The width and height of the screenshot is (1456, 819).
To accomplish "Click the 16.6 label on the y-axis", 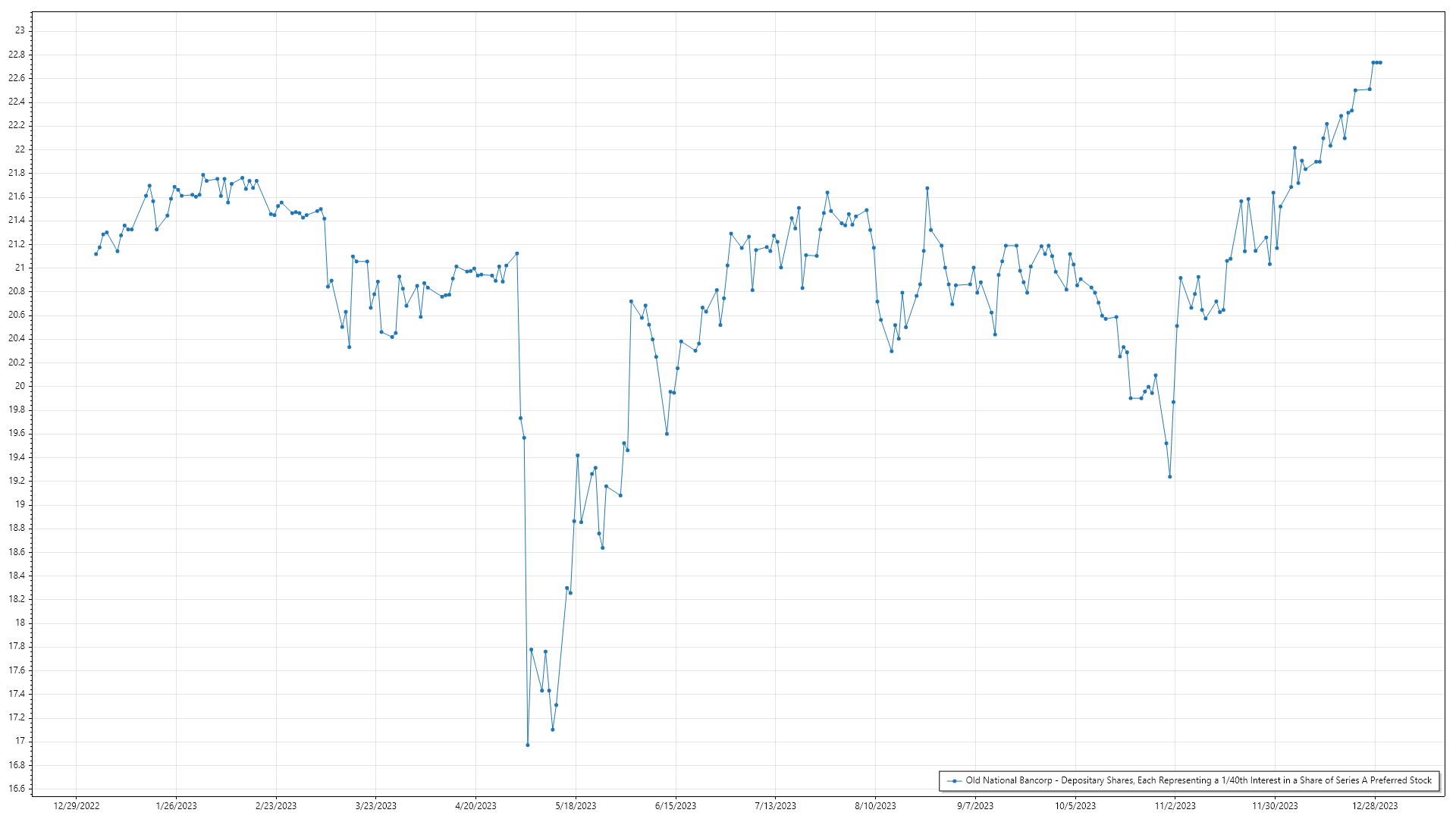I will coord(17,789).
